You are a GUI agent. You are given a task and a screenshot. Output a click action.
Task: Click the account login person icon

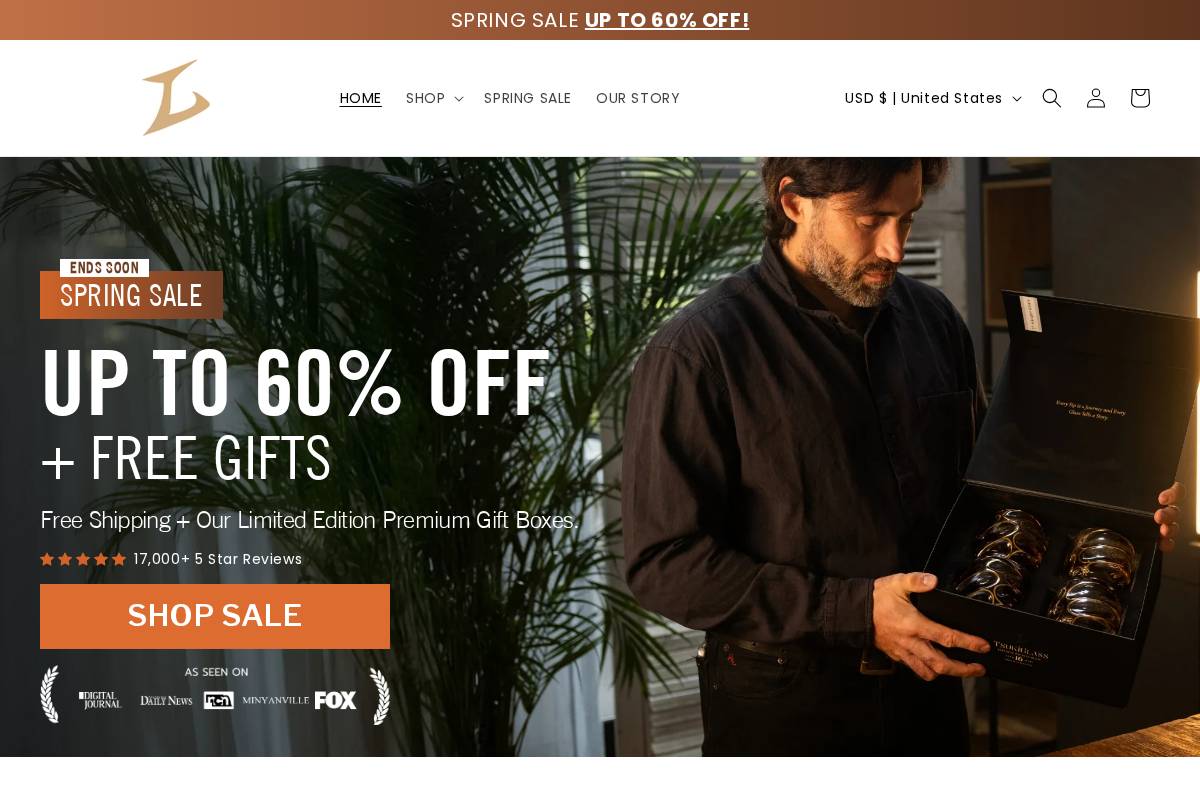pos(1096,98)
